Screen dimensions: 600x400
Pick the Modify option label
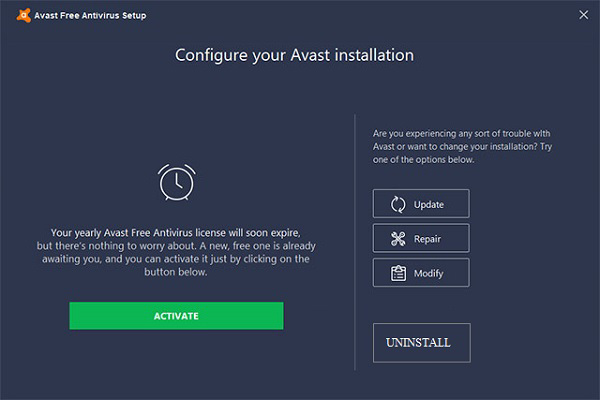(428, 273)
